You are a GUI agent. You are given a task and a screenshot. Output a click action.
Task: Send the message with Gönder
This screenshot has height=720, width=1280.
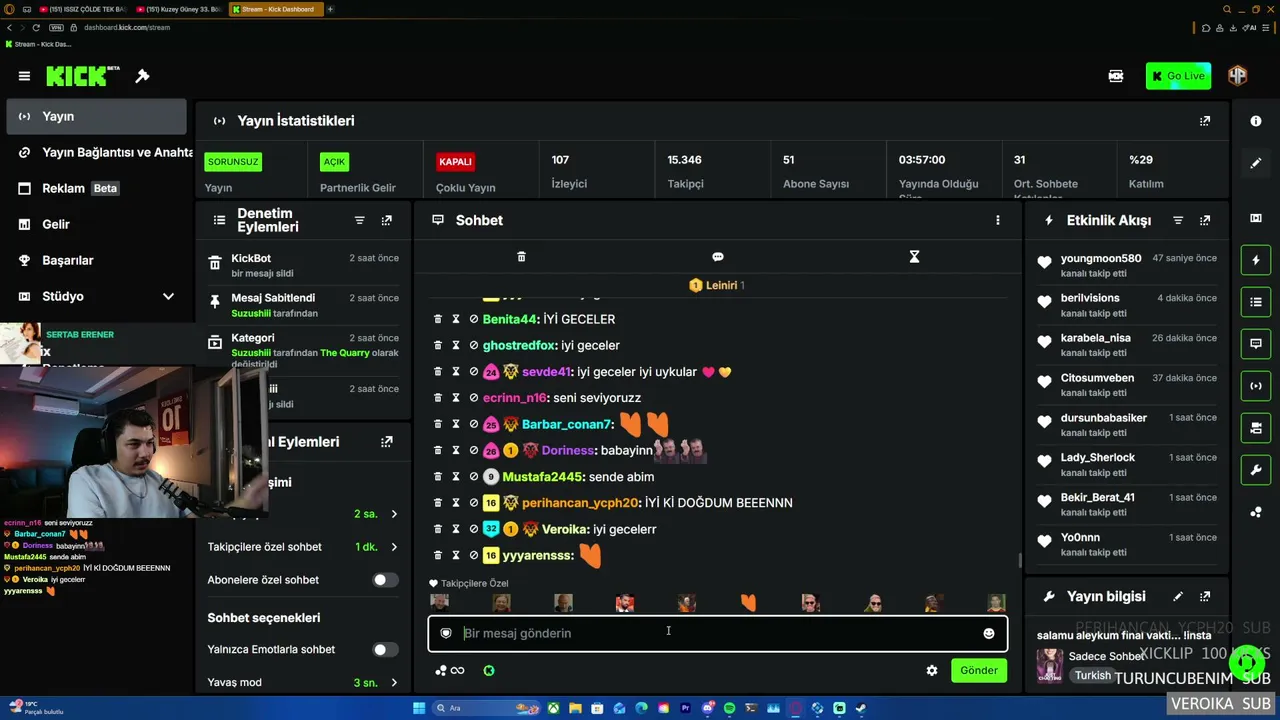tap(978, 670)
